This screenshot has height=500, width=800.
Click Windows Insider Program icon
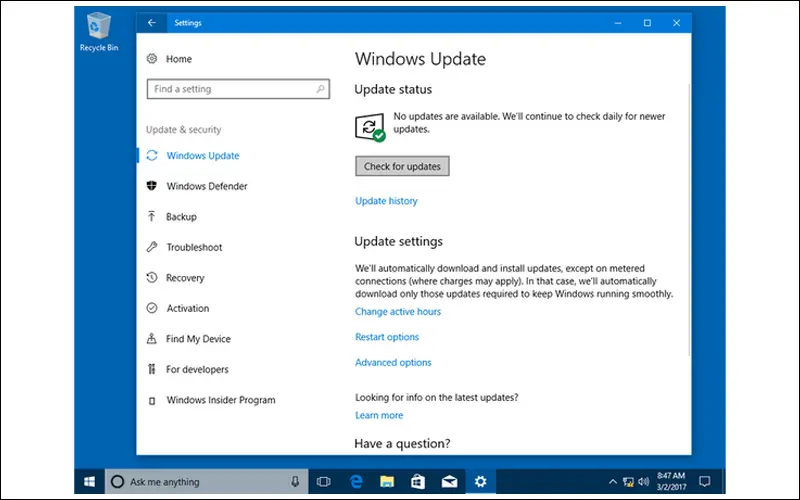pos(152,401)
